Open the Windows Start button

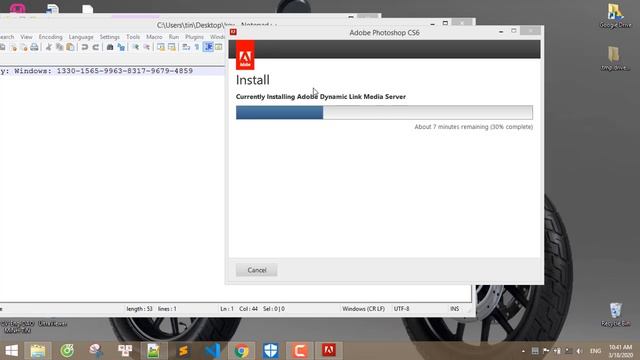tap(11, 351)
